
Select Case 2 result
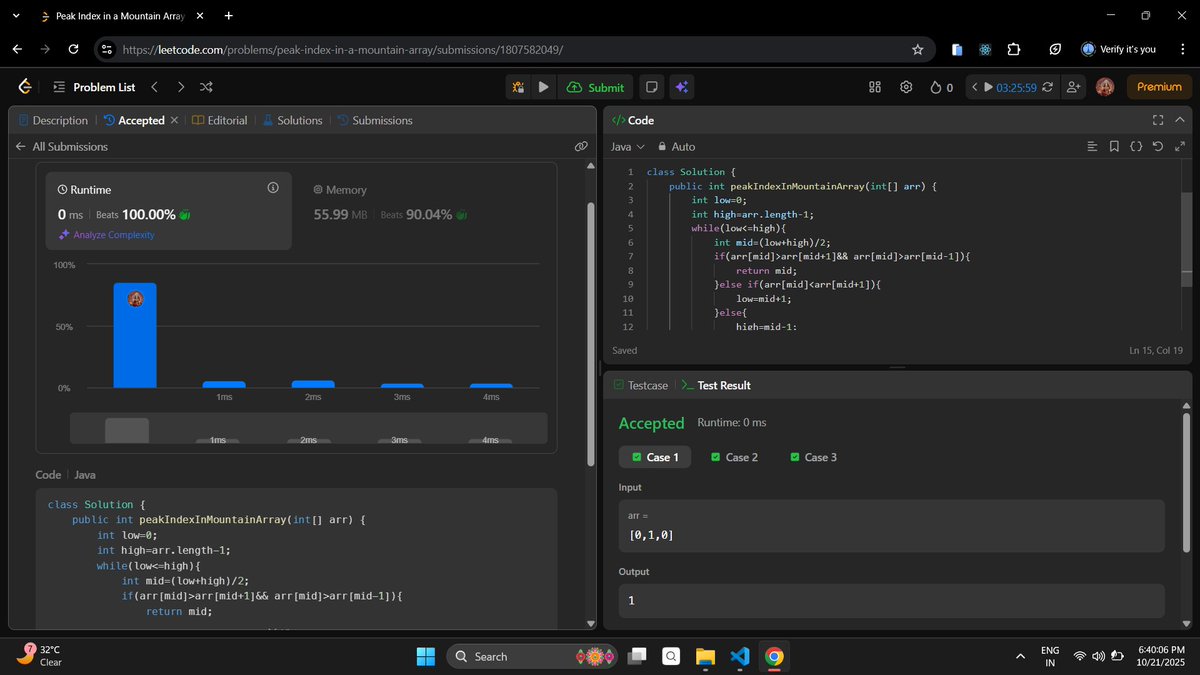point(734,457)
